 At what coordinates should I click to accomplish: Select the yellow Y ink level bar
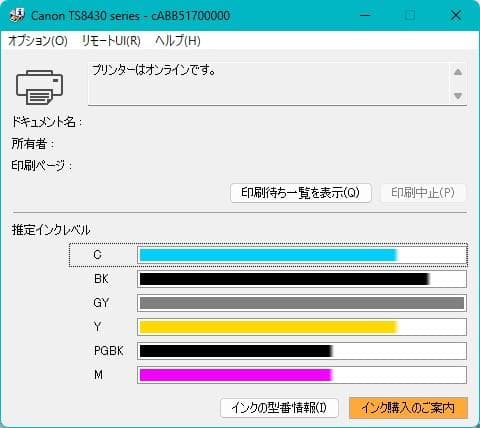[302, 327]
